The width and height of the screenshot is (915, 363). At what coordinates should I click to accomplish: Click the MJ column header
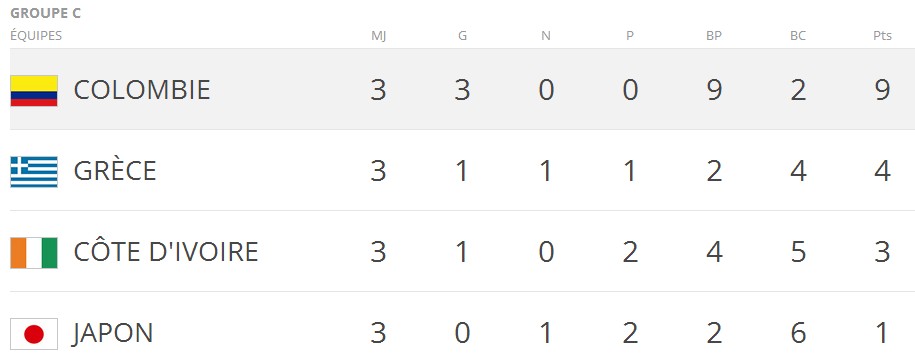(379, 36)
